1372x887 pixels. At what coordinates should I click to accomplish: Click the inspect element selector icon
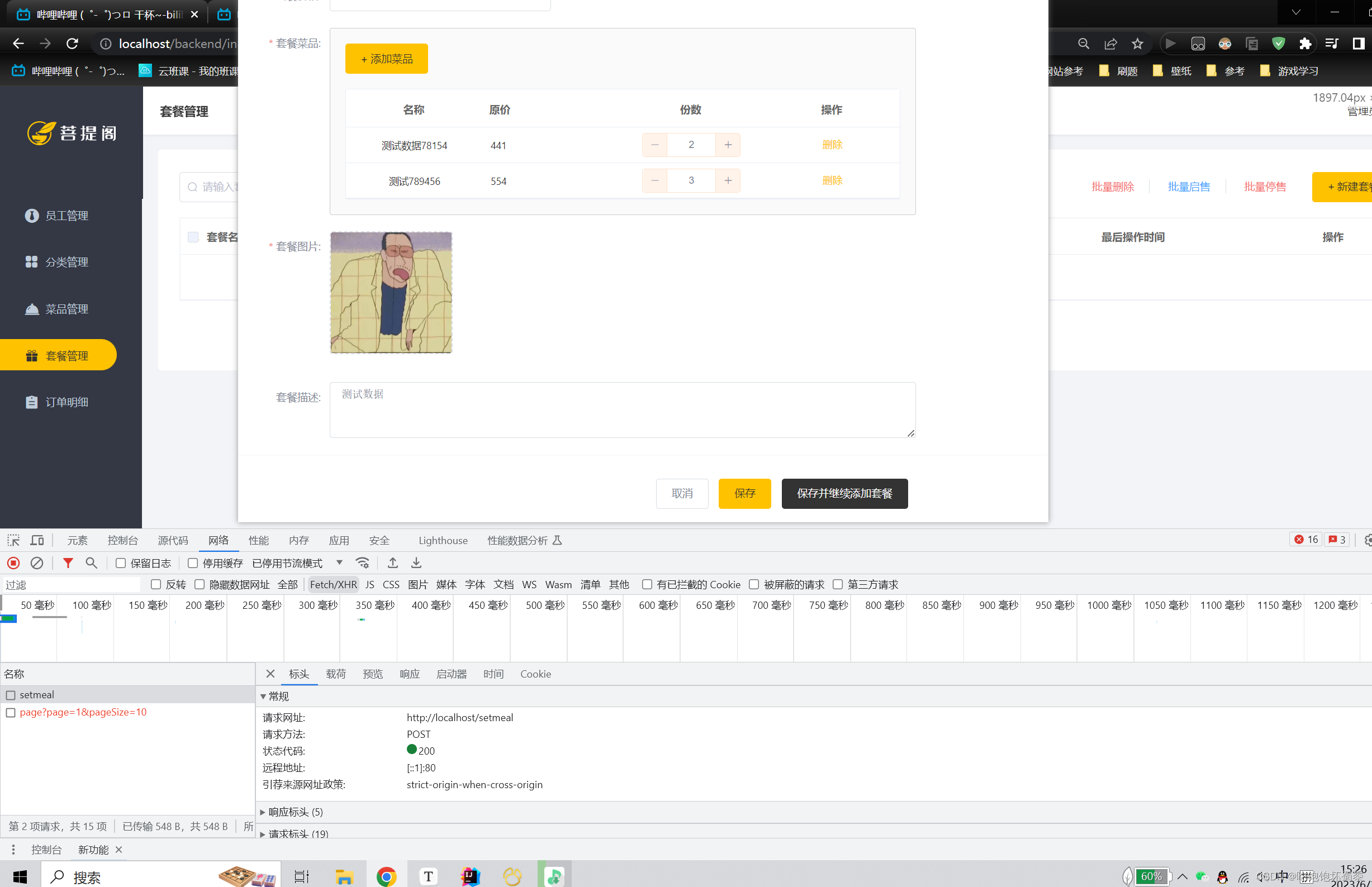pyautogui.click(x=13, y=540)
